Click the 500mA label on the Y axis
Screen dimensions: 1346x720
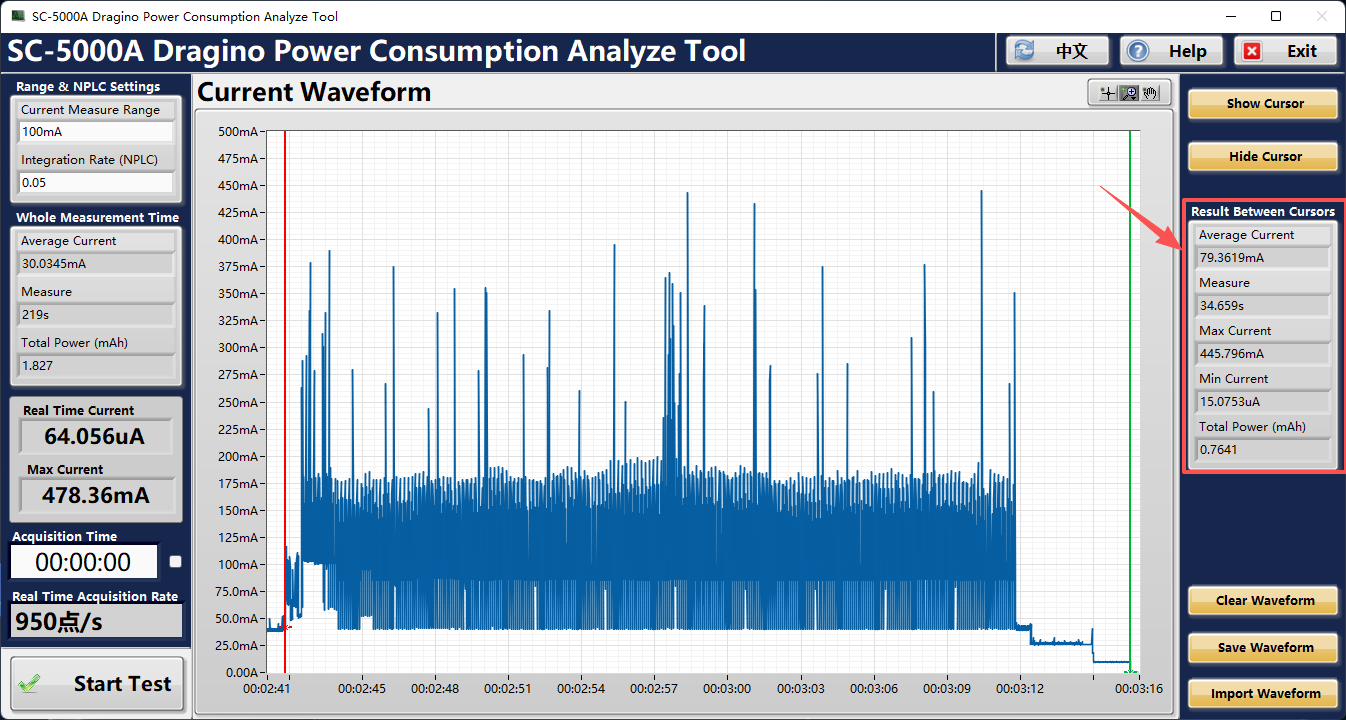click(239, 132)
